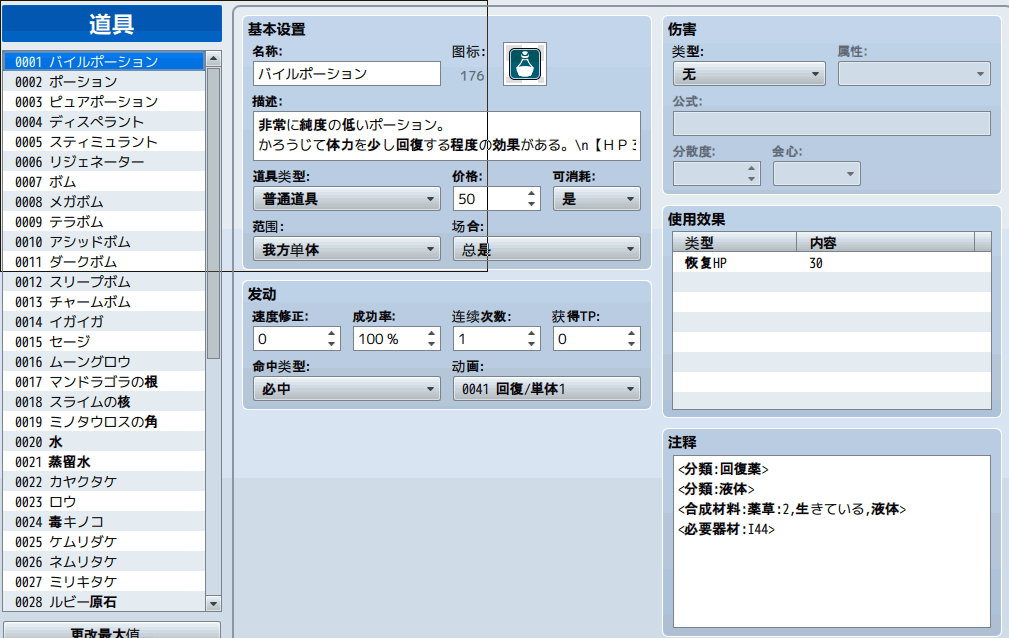Select item 0016 ムーングロウ
Image resolution: width=1009 pixels, height=638 pixels.
[104, 362]
